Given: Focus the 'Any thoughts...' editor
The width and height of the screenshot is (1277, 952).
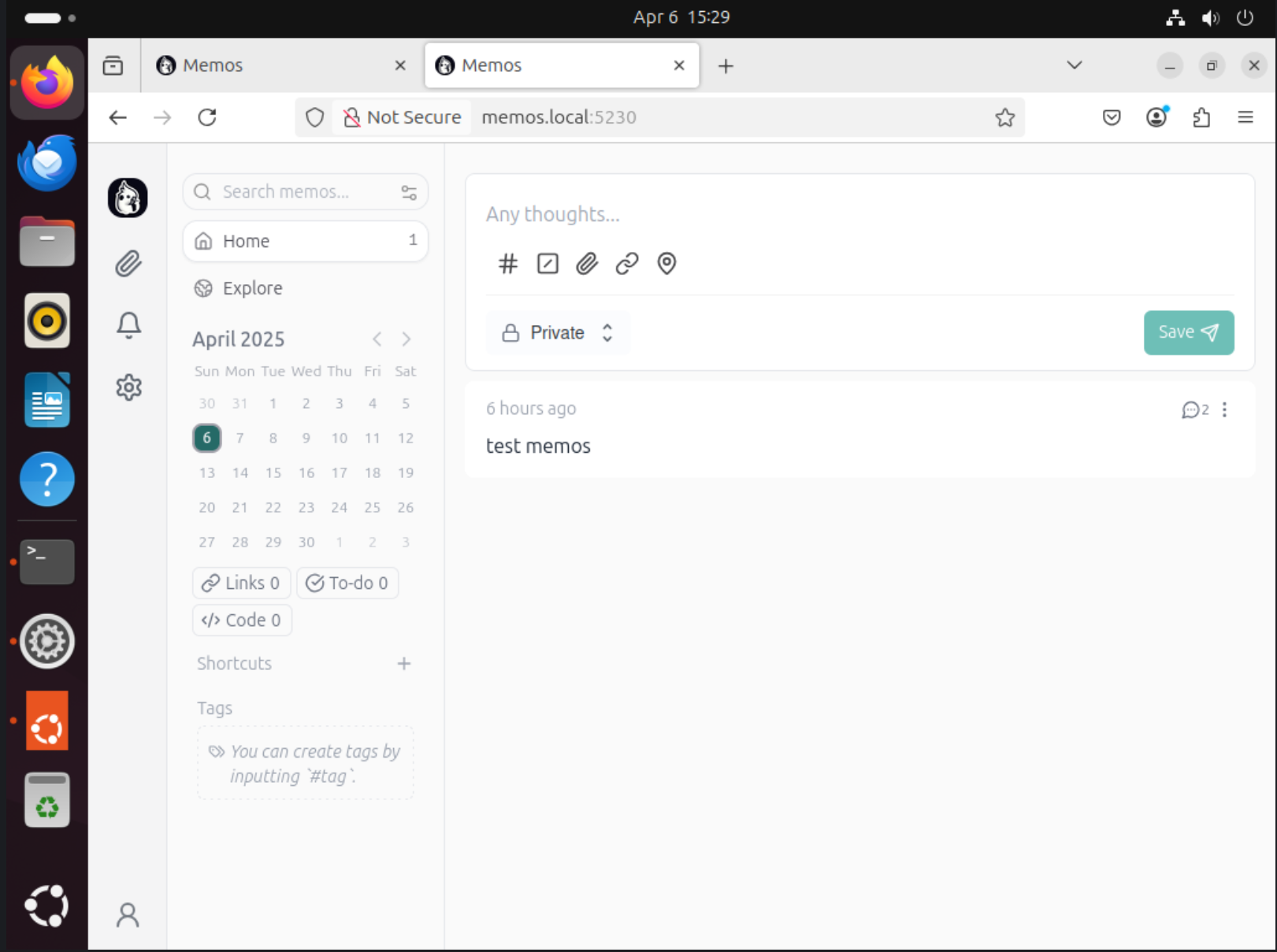Looking at the screenshot, I should point(859,215).
